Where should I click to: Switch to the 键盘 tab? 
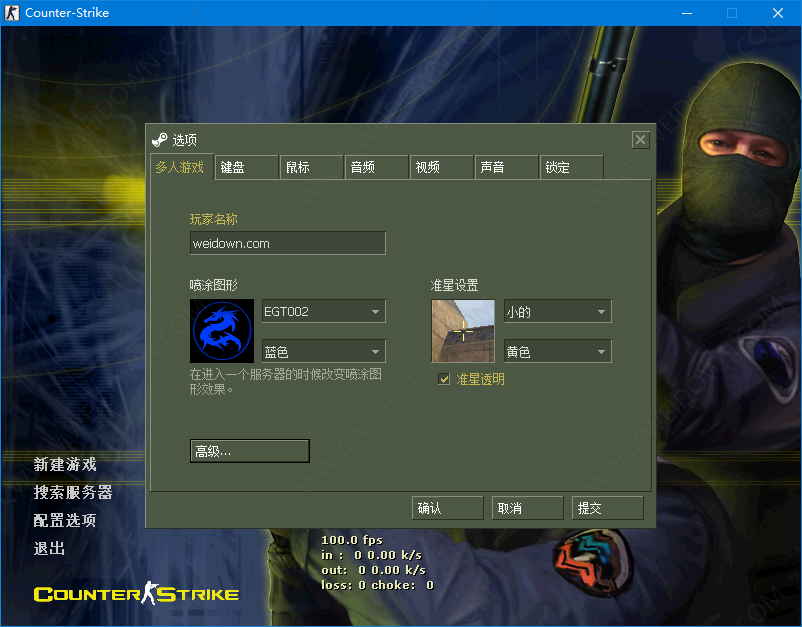click(x=246, y=168)
